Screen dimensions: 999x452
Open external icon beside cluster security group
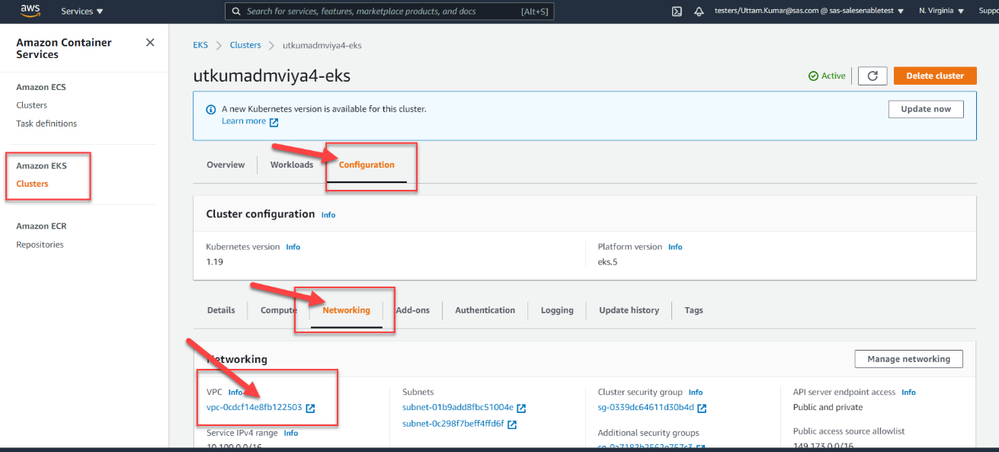(702, 408)
